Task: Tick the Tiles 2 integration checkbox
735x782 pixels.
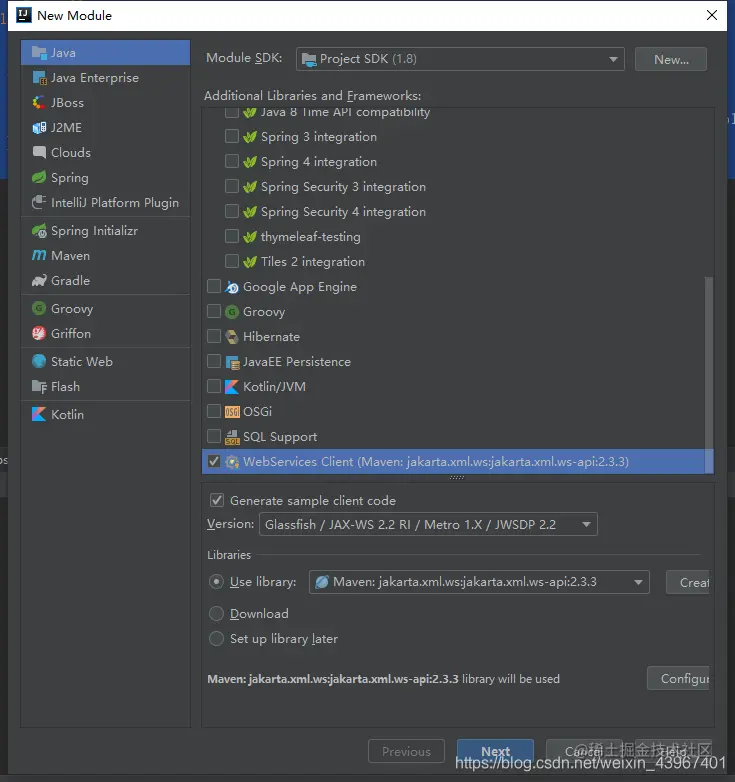Action: point(232,261)
